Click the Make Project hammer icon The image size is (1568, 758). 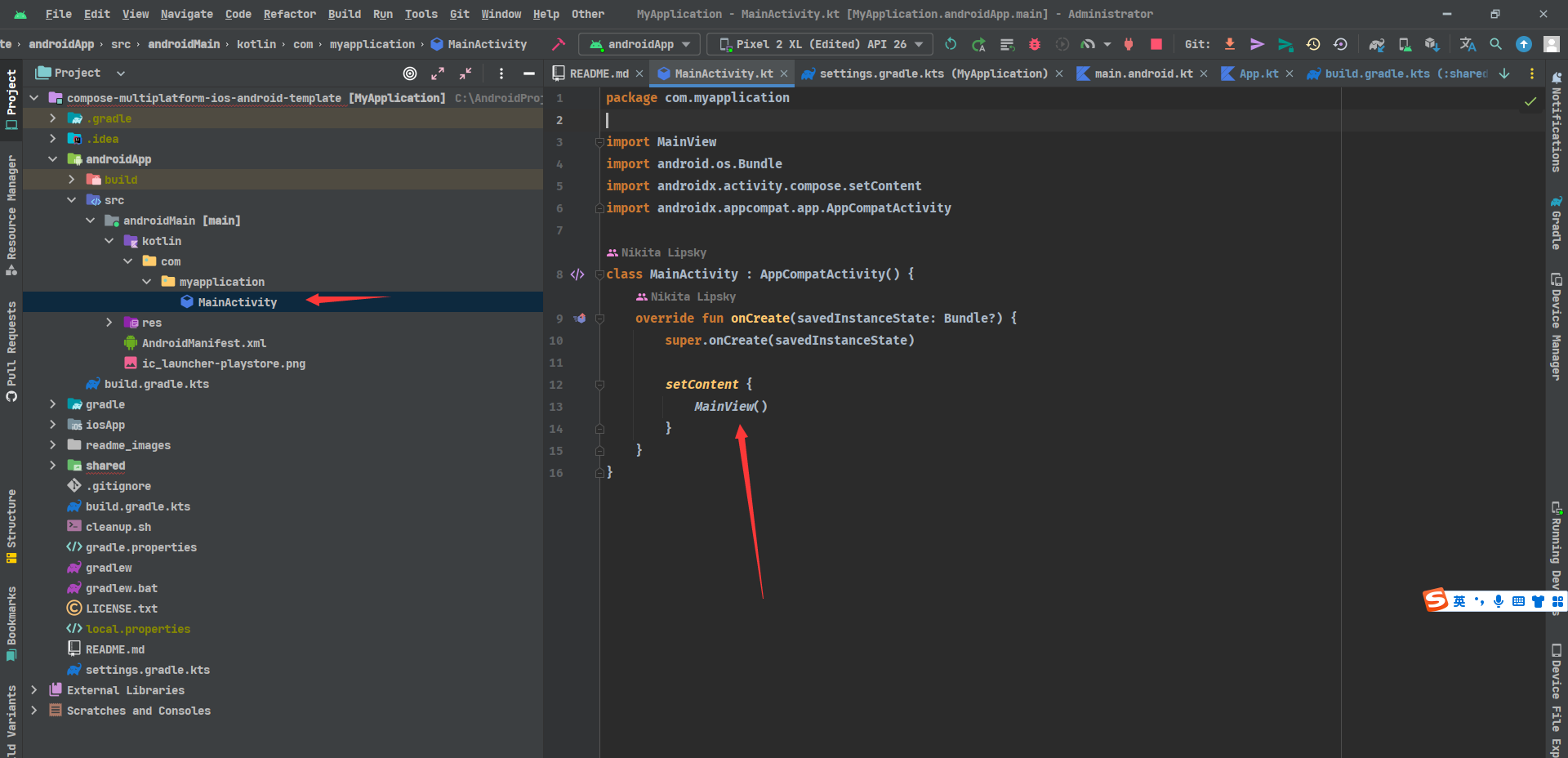[559, 44]
